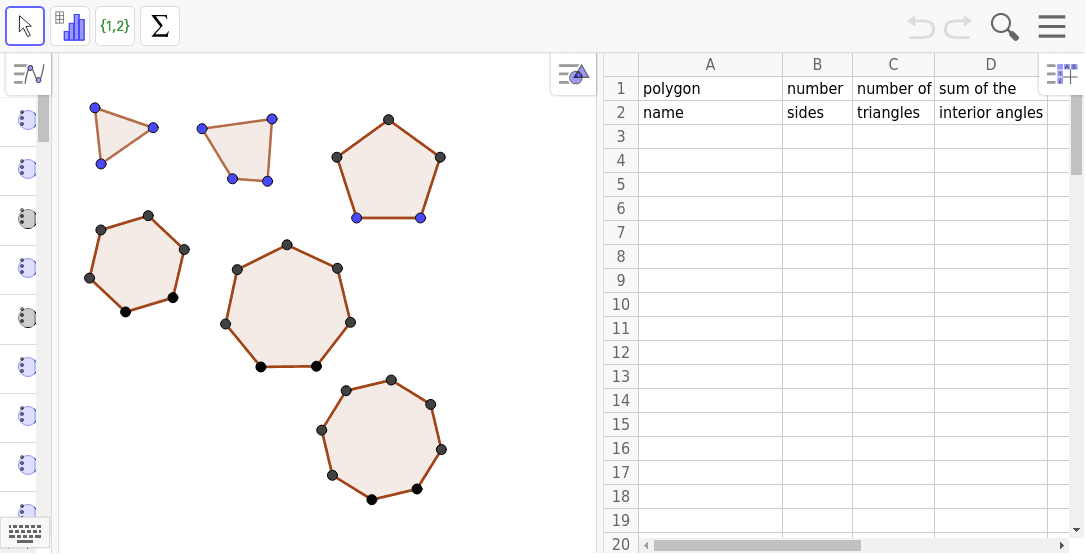
Task: Open the search magnifier
Action: click(1004, 27)
